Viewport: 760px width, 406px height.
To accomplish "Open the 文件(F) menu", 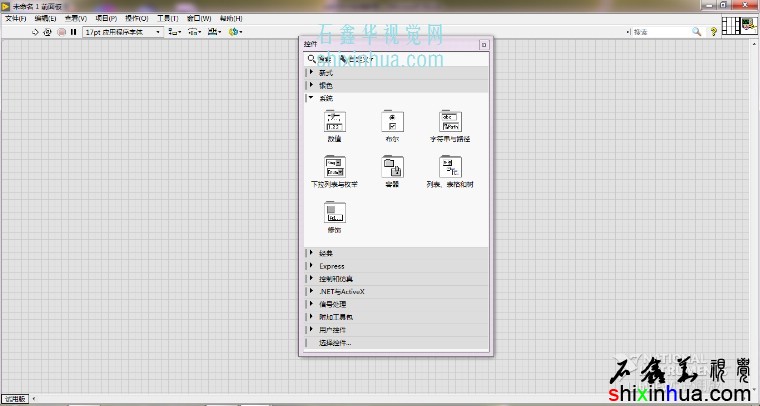I will click(x=15, y=19).
